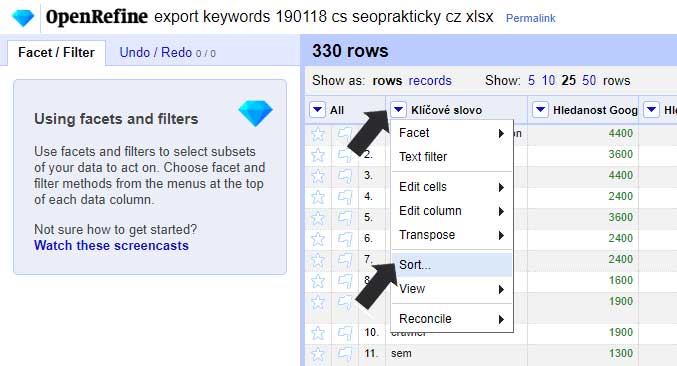
Task: Open the All column dropdown menu
Action: [x=317, y=110]
